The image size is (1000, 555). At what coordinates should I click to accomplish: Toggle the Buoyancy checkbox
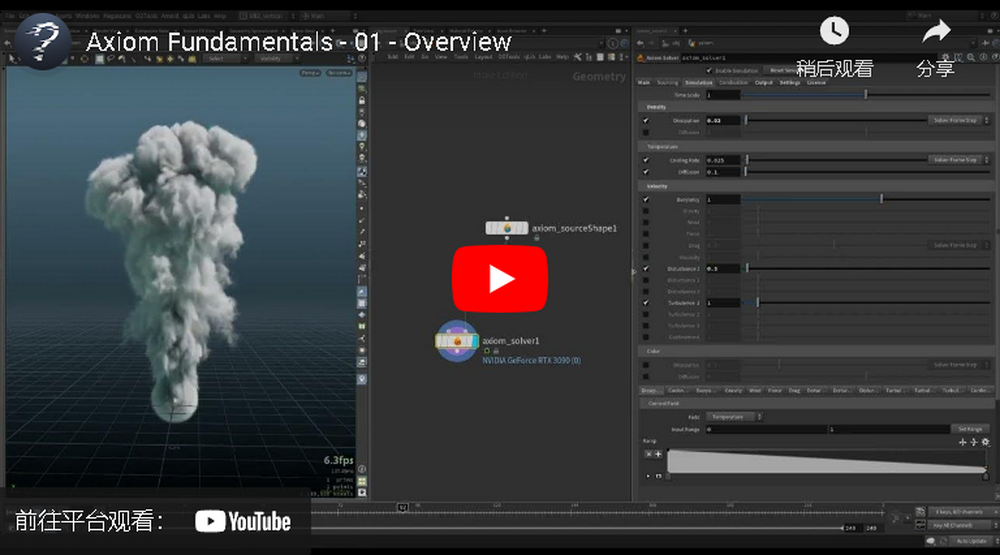point(646,200)
